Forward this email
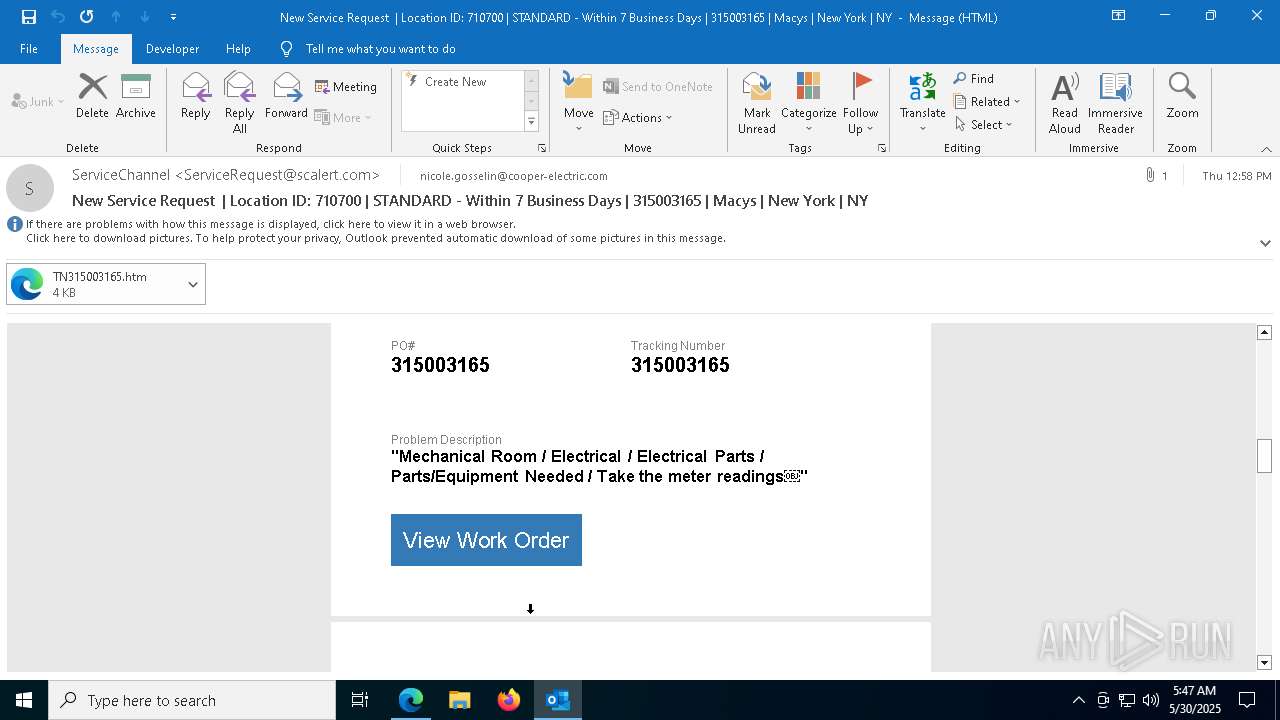The height and width of the screenshot is (720, 1280). [286, 97]
